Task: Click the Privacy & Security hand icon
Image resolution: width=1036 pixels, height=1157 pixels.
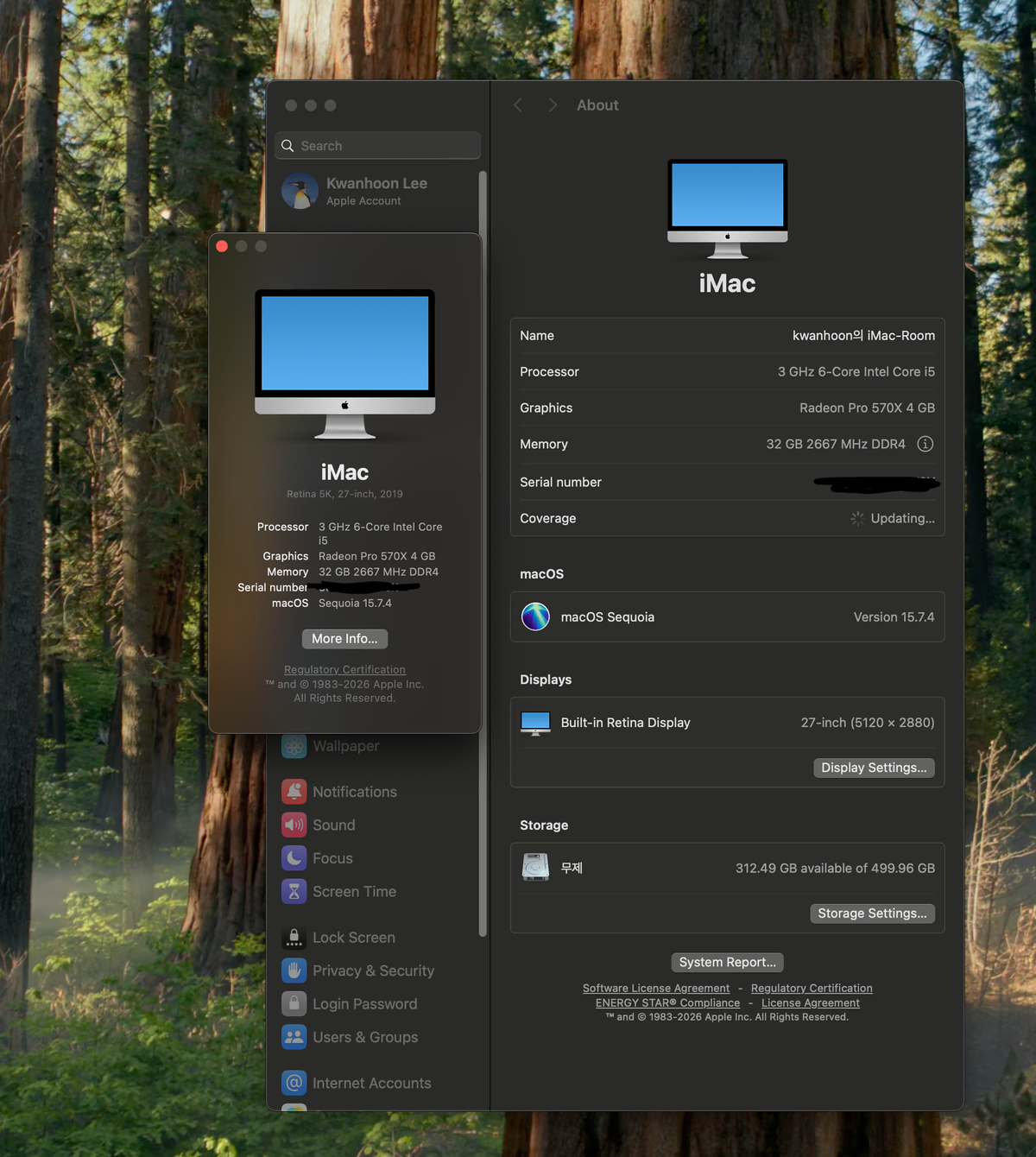Action: (294, 970)
